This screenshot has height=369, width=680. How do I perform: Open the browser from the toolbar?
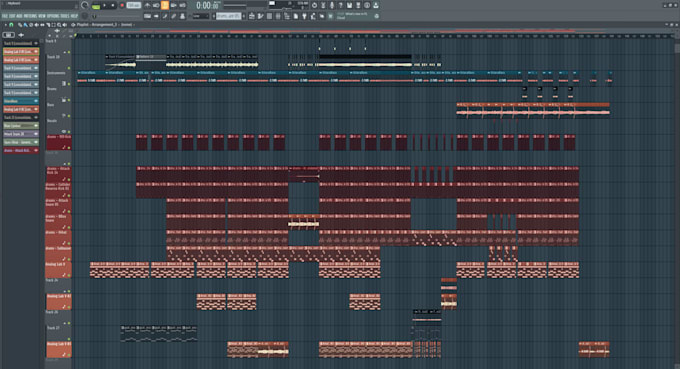(287, 16)
